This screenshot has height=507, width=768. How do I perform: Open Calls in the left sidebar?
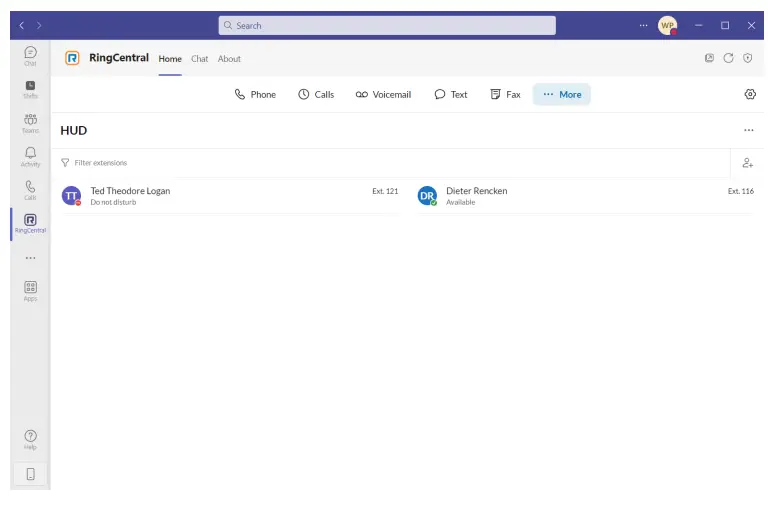coord(30,190)
